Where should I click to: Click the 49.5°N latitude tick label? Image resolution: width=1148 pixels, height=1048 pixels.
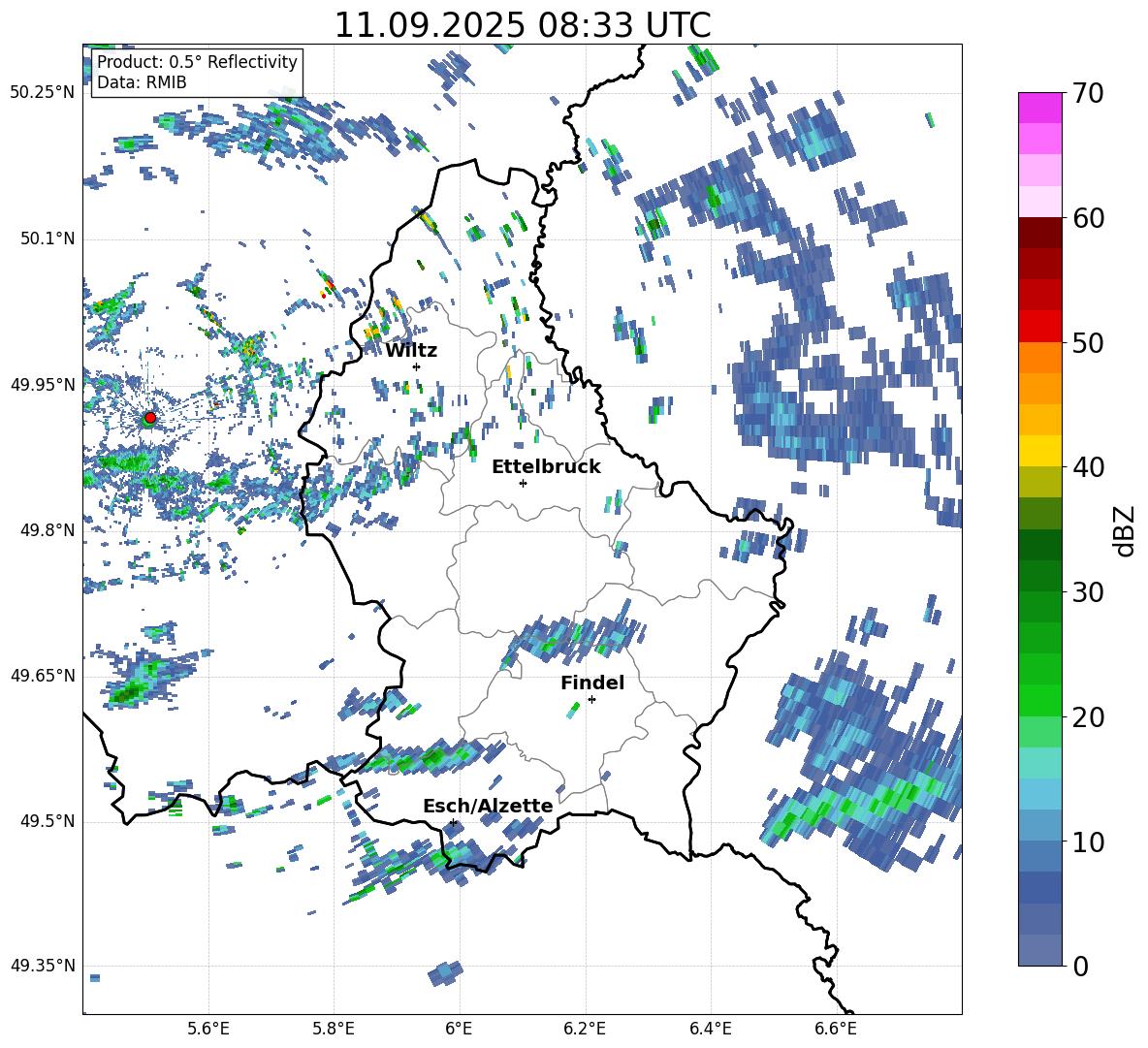(x=47, y=820)
